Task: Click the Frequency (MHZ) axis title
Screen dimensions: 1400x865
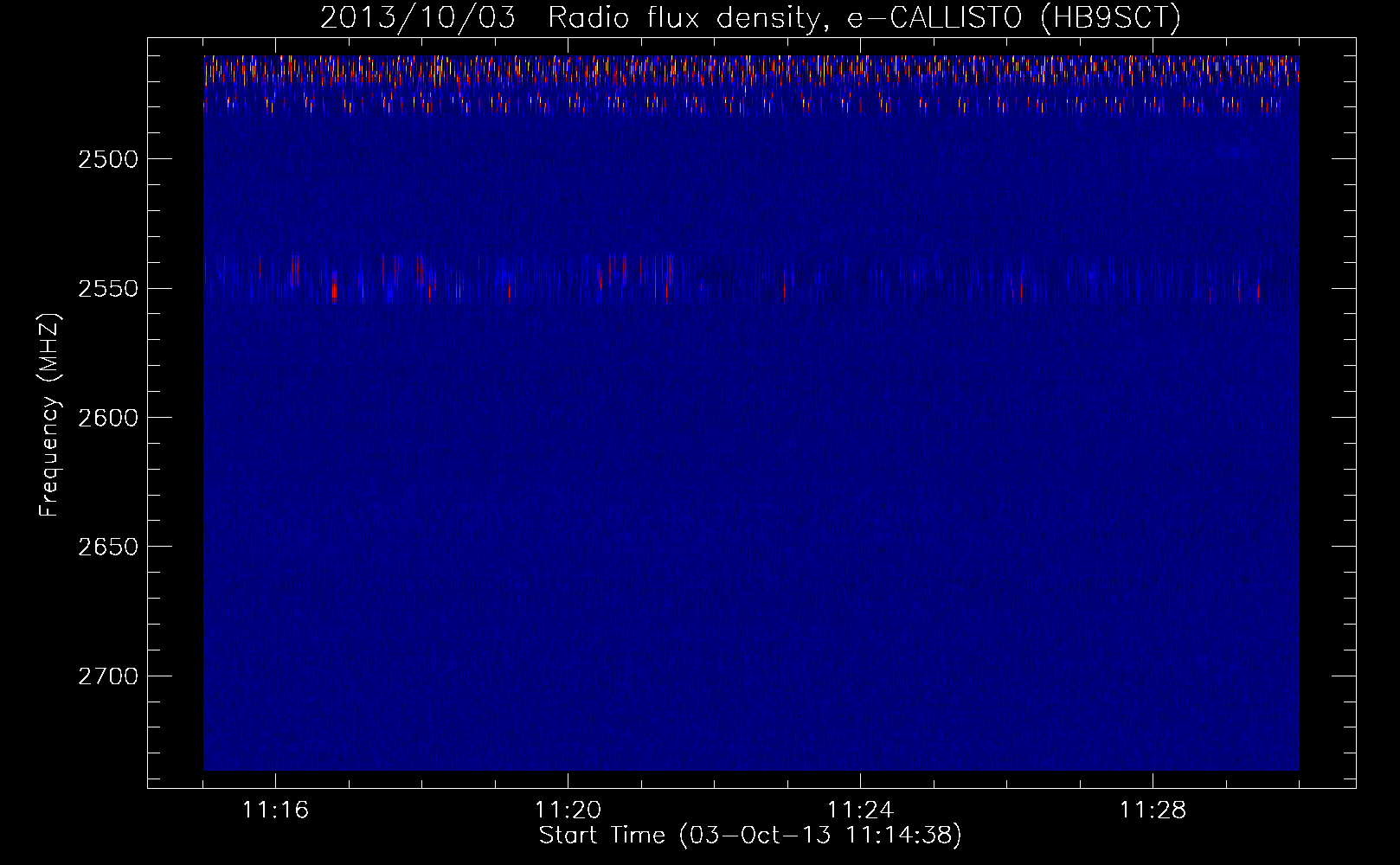Action: pos(49,415)
